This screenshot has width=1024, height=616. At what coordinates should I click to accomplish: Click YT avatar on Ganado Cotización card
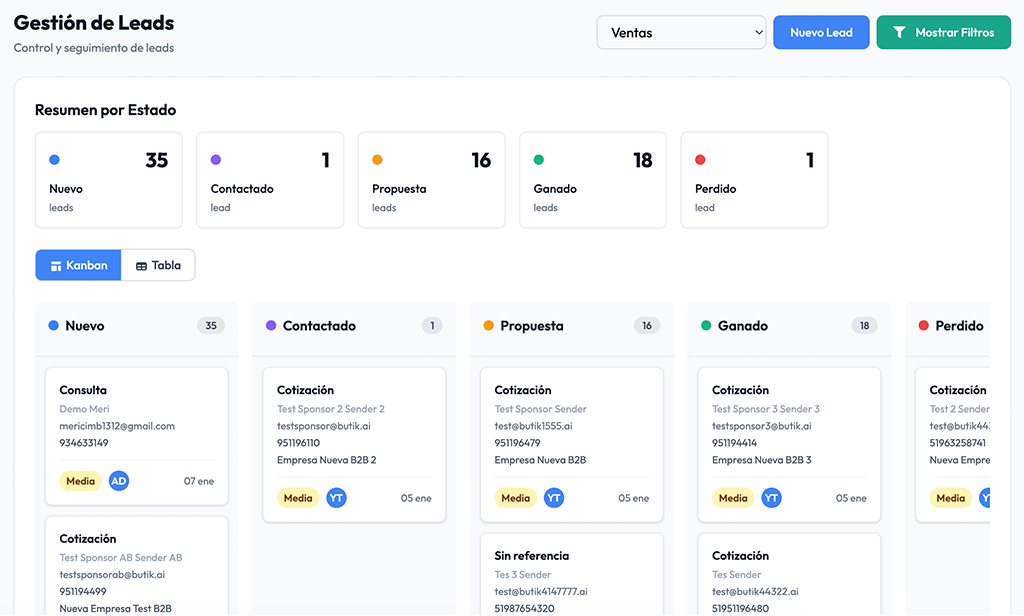[x=771, y=498]
